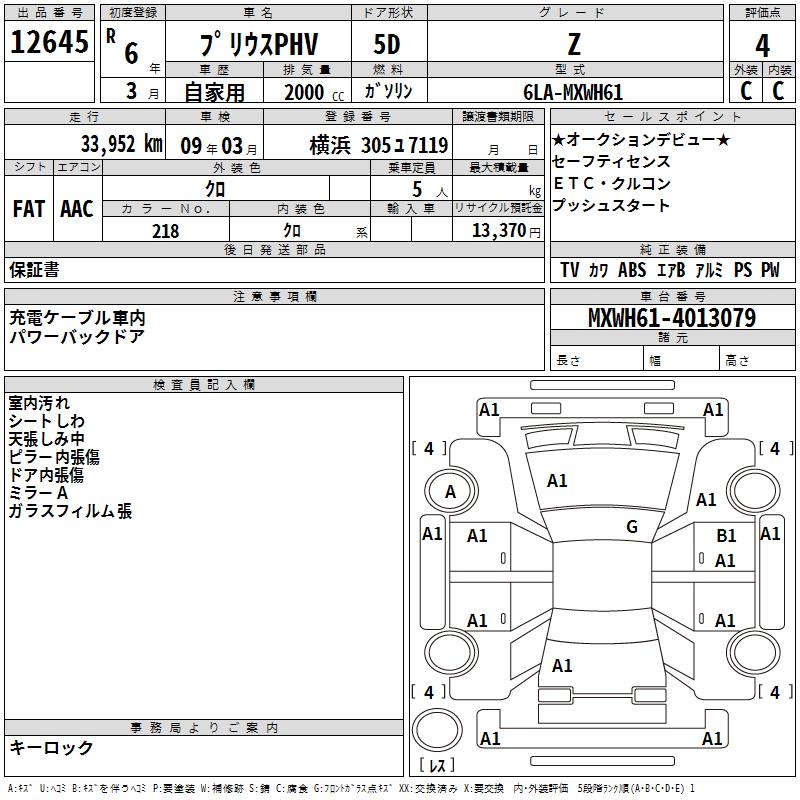The width and height of the screenshot is (800, 800).
Task: Select the model code 6LA-MXWH61
Action: (x=573, y=92)
